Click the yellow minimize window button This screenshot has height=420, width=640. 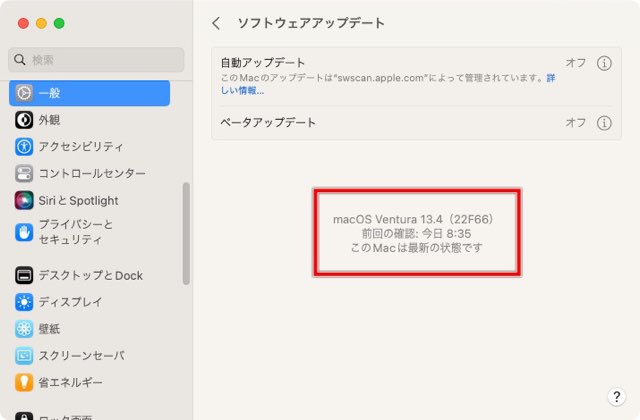tap(41, 23)
